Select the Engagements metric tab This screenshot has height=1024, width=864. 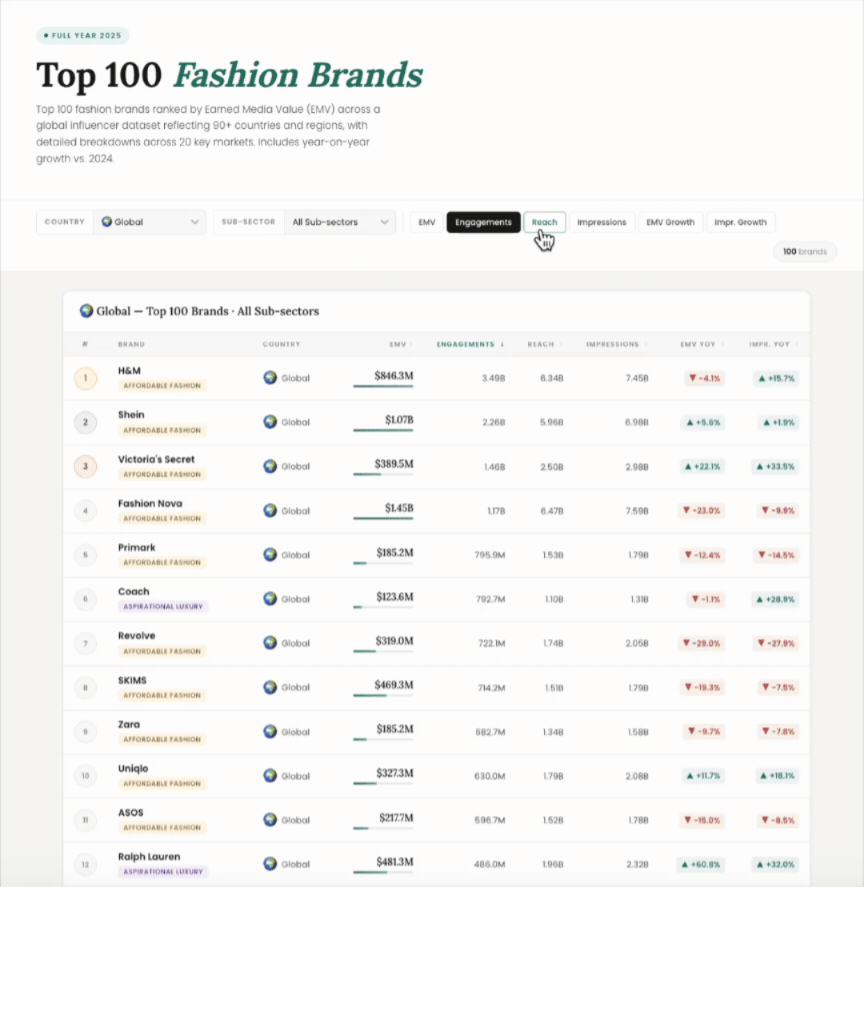483,222
